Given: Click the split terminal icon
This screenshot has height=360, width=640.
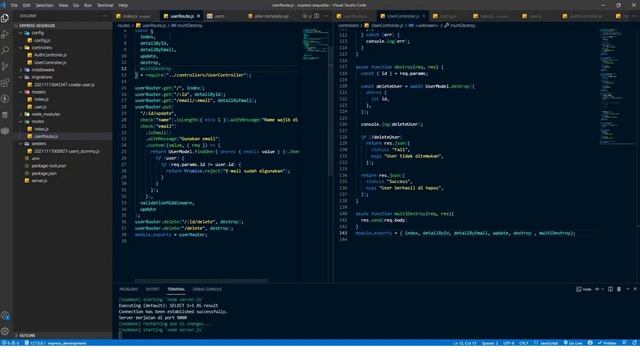Looking at the screenshot, I should pyautogui.click(x=610, y=289).
